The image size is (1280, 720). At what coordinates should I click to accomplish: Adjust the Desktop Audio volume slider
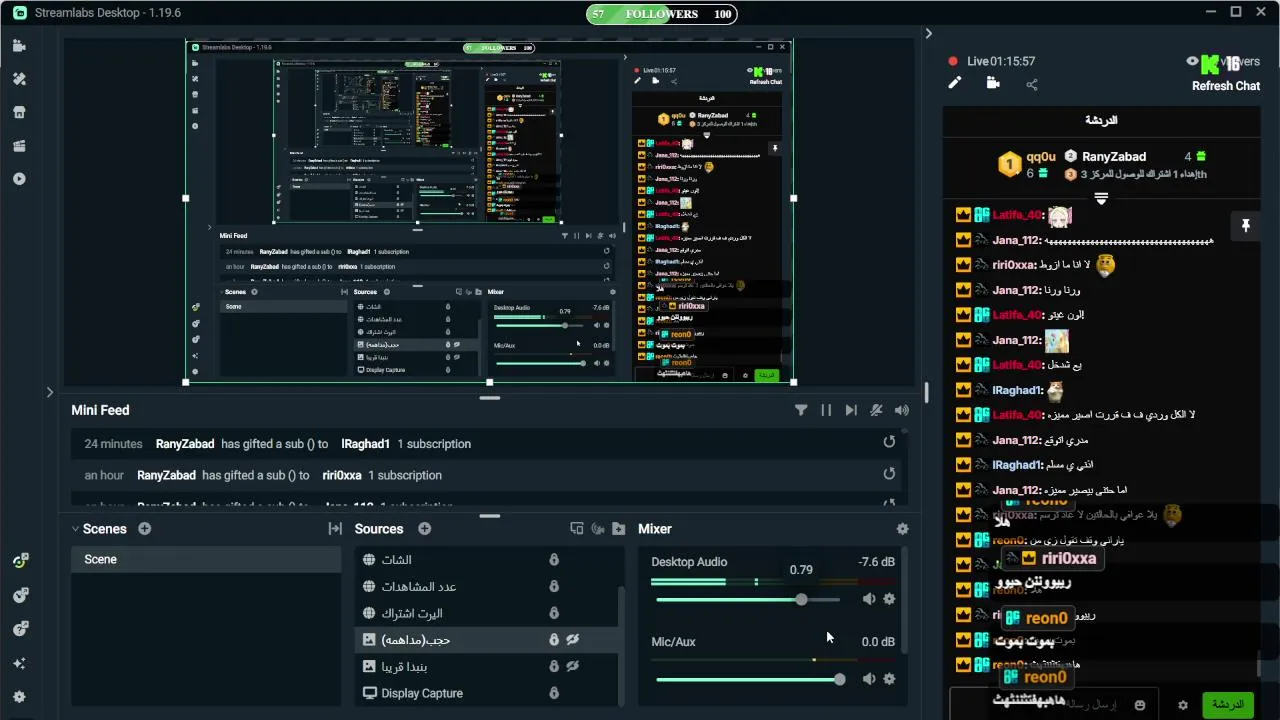pyautogui.click(x=748, y=599)
